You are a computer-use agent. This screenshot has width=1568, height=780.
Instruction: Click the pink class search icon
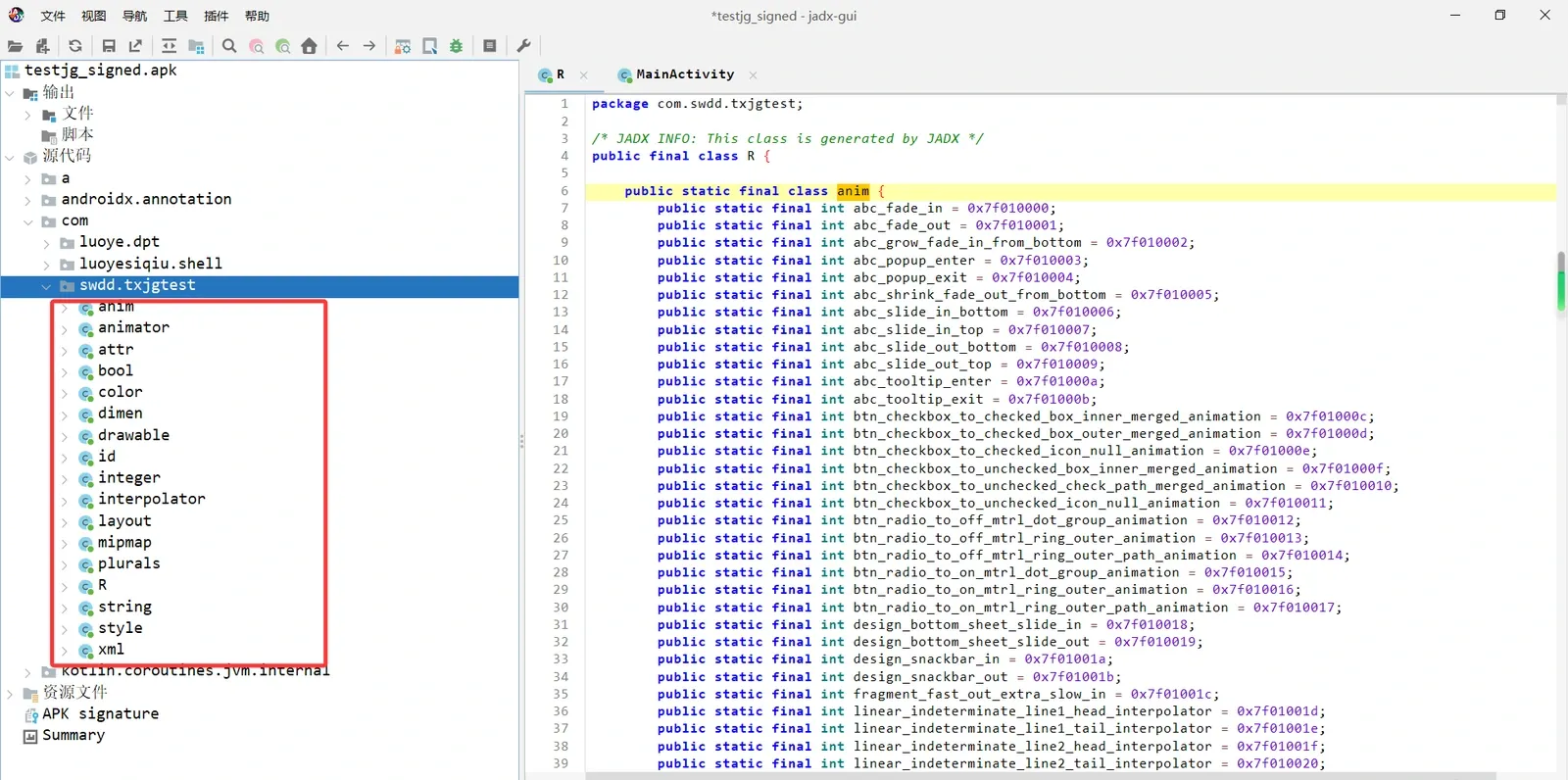click(257, 46)
